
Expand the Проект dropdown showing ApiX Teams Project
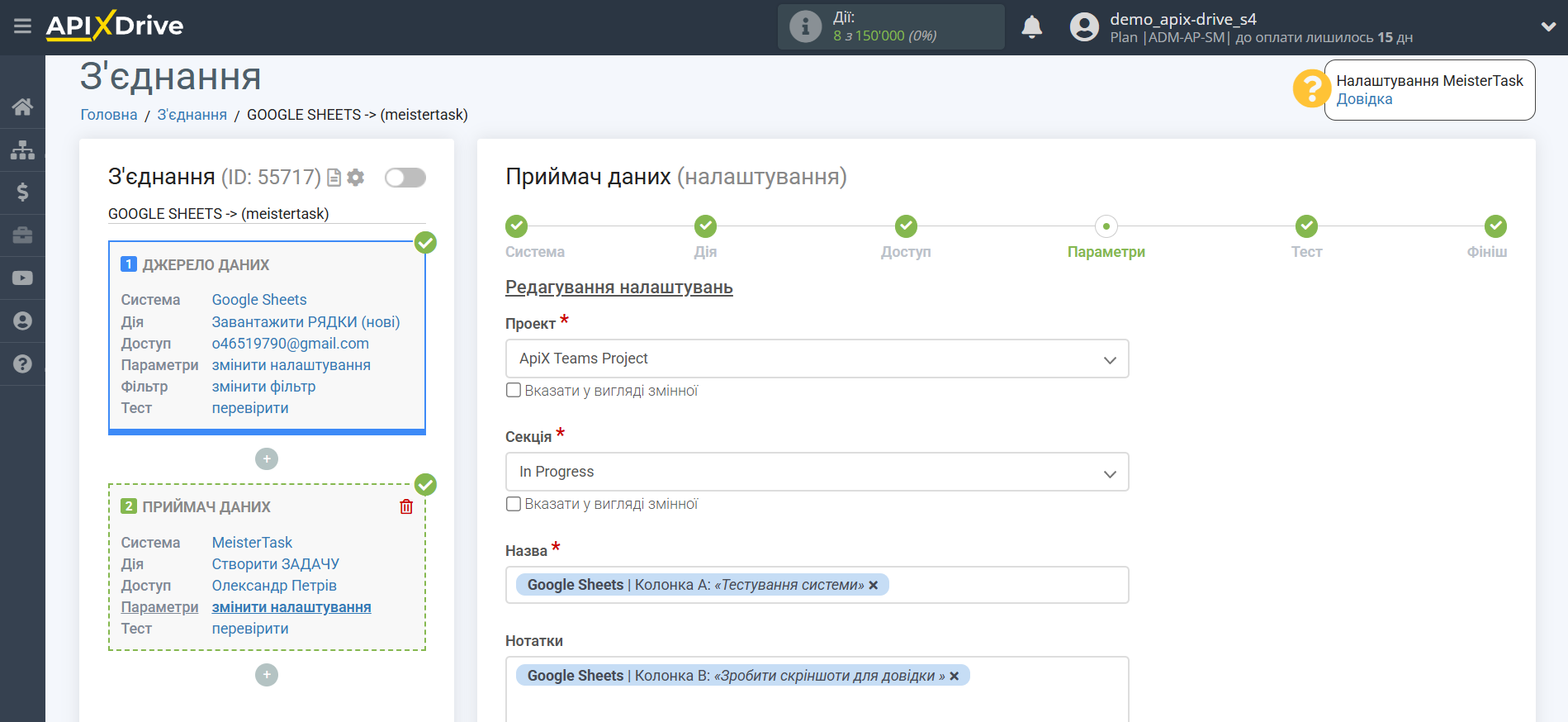816,359
